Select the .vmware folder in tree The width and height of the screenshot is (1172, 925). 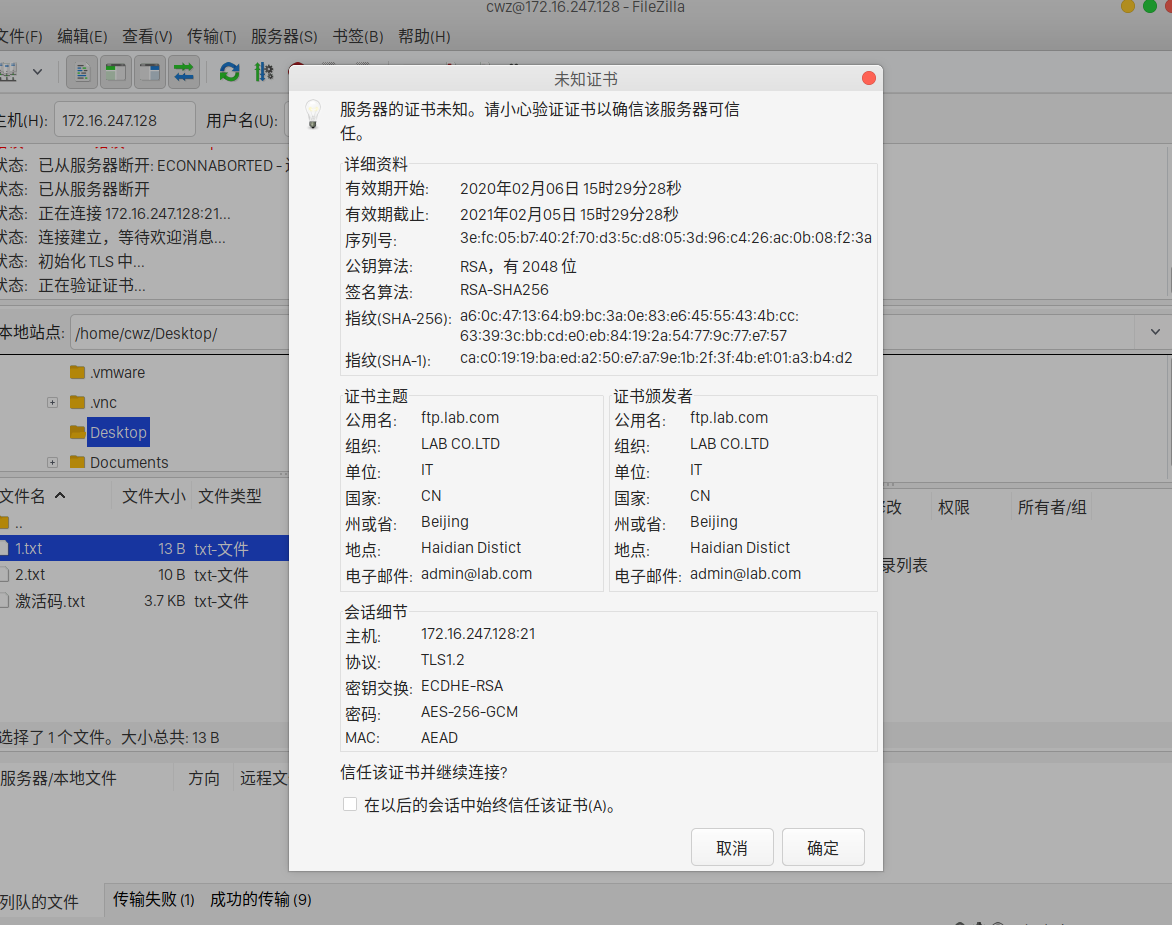click(x=117, y=372)
